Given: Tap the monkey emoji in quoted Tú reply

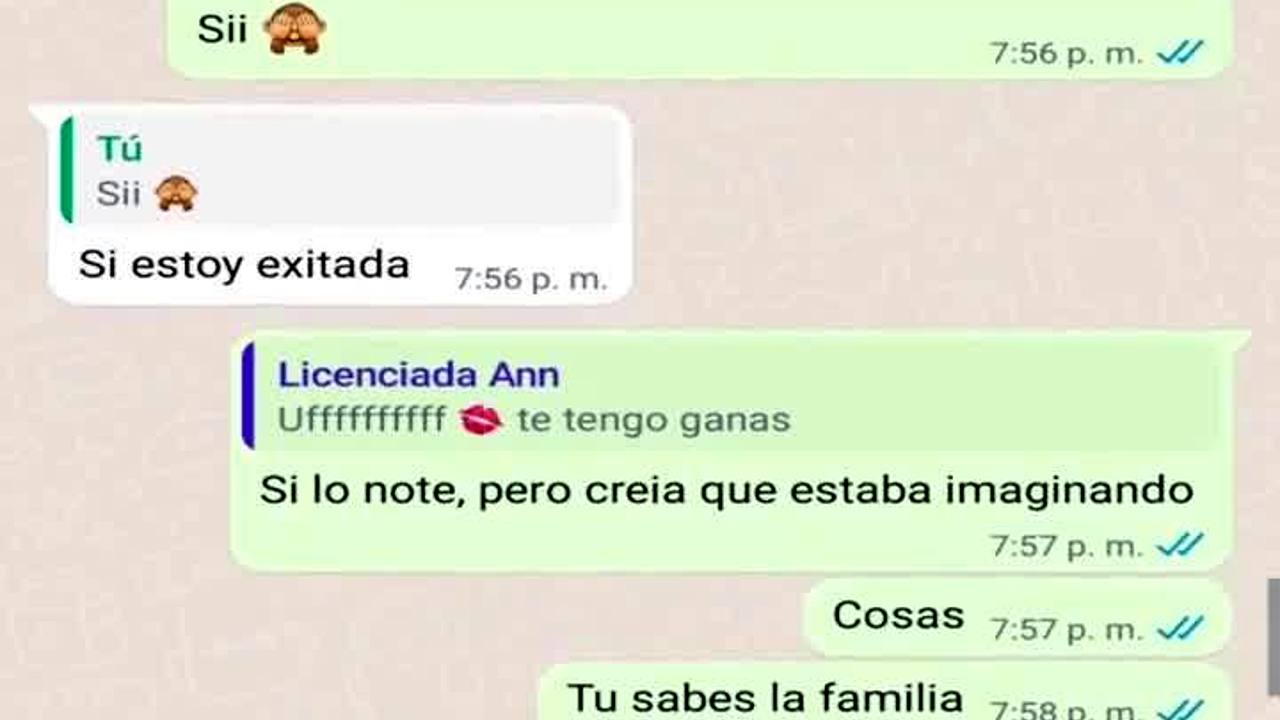Looking at the screenshot, I should tap(176, 193).
